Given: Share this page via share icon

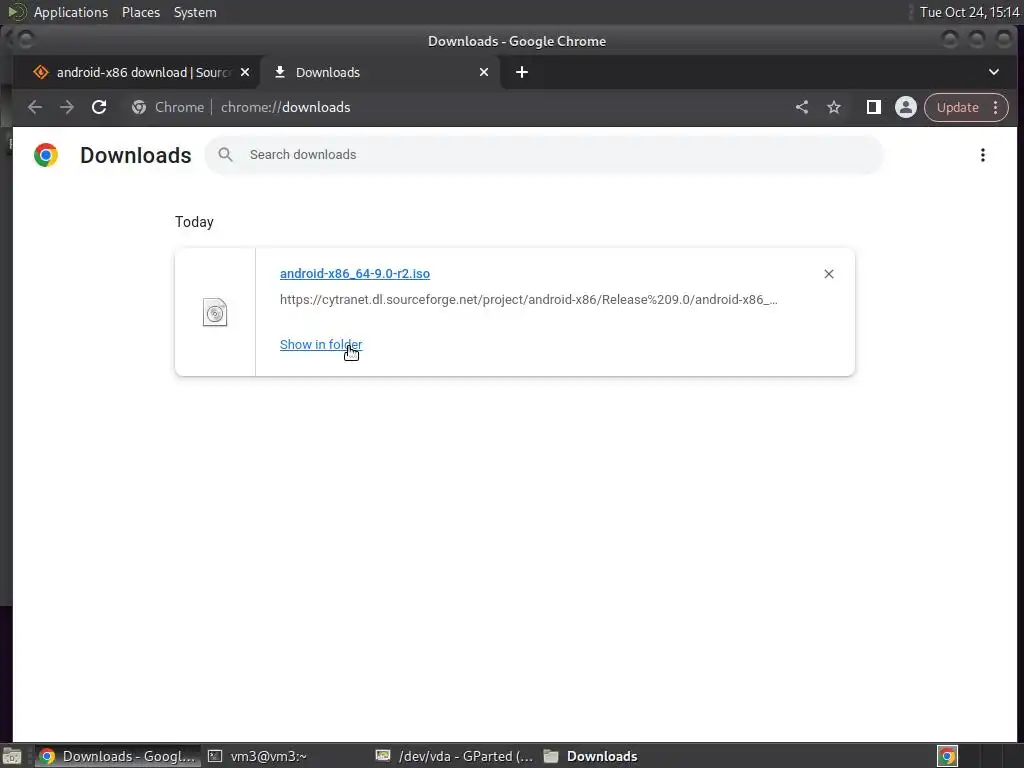Looking at the screenshot, I should click(x=802, y=107).
